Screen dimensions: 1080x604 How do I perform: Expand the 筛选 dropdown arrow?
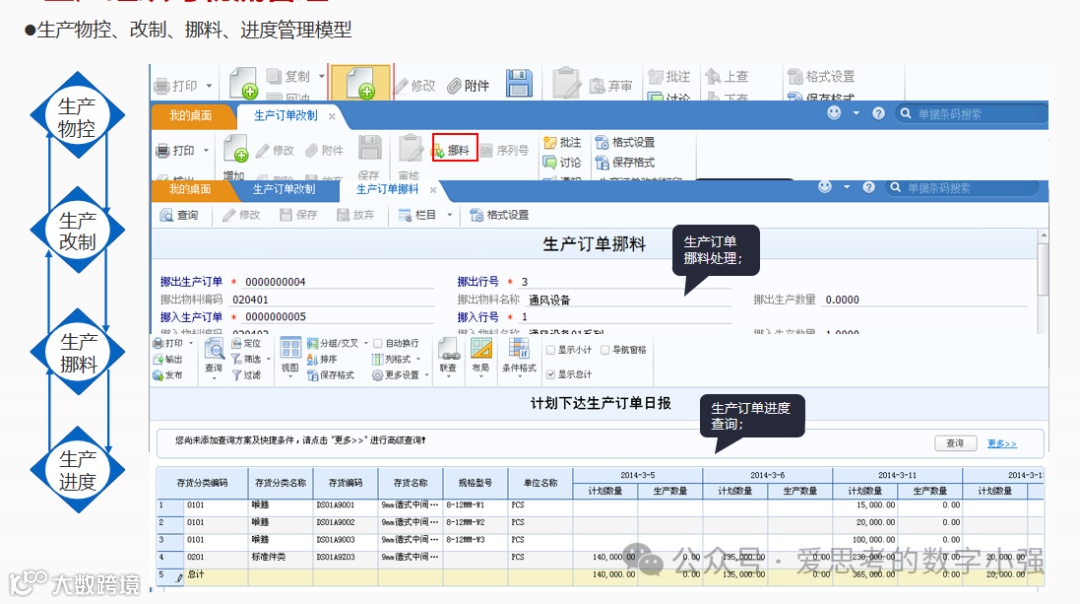click(x=268, y=360)
